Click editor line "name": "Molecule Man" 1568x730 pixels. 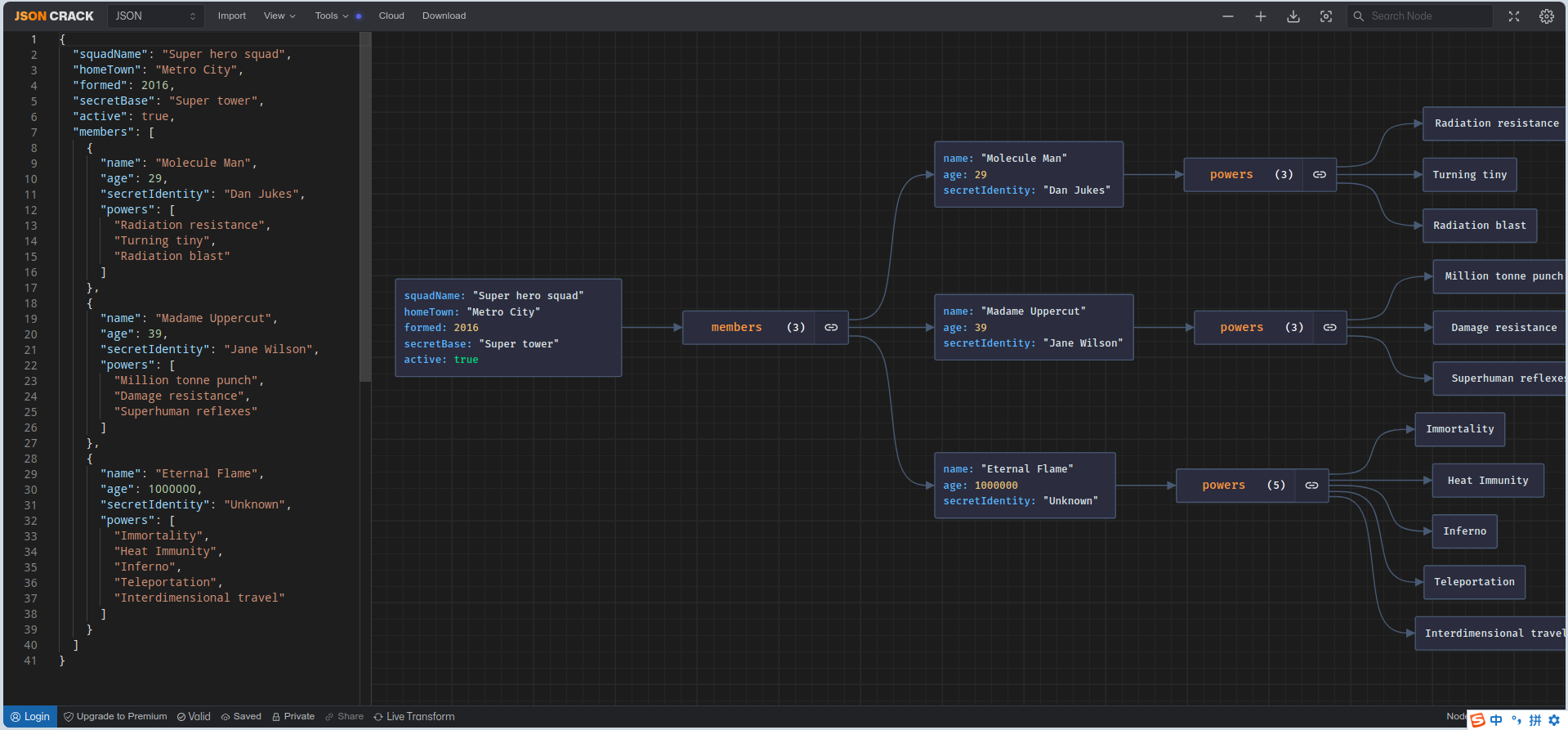(178, 163)
